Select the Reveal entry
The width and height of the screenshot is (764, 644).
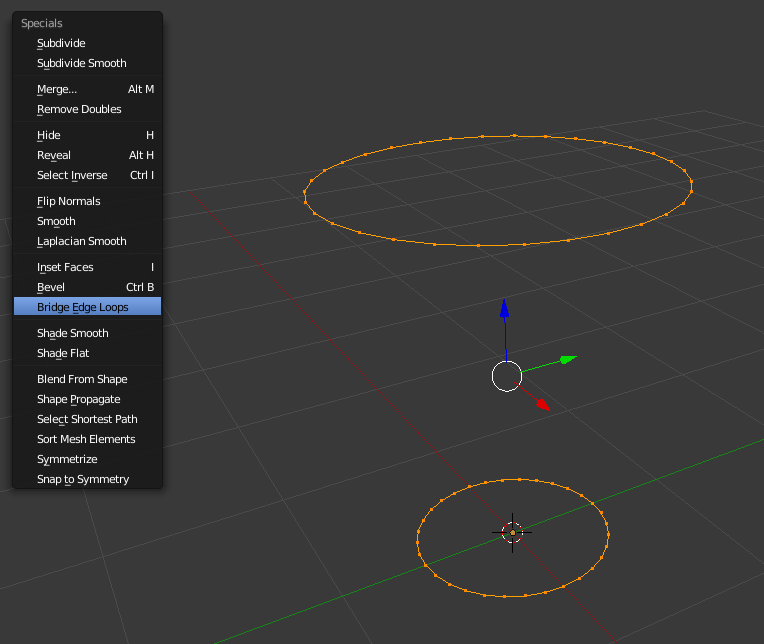(x=87, y=155)
